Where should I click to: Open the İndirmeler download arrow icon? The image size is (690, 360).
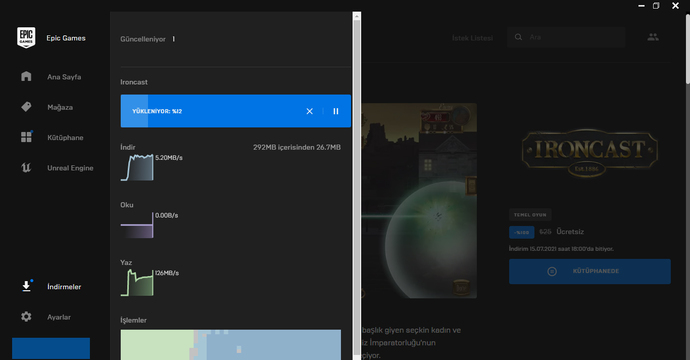[26, 286]
